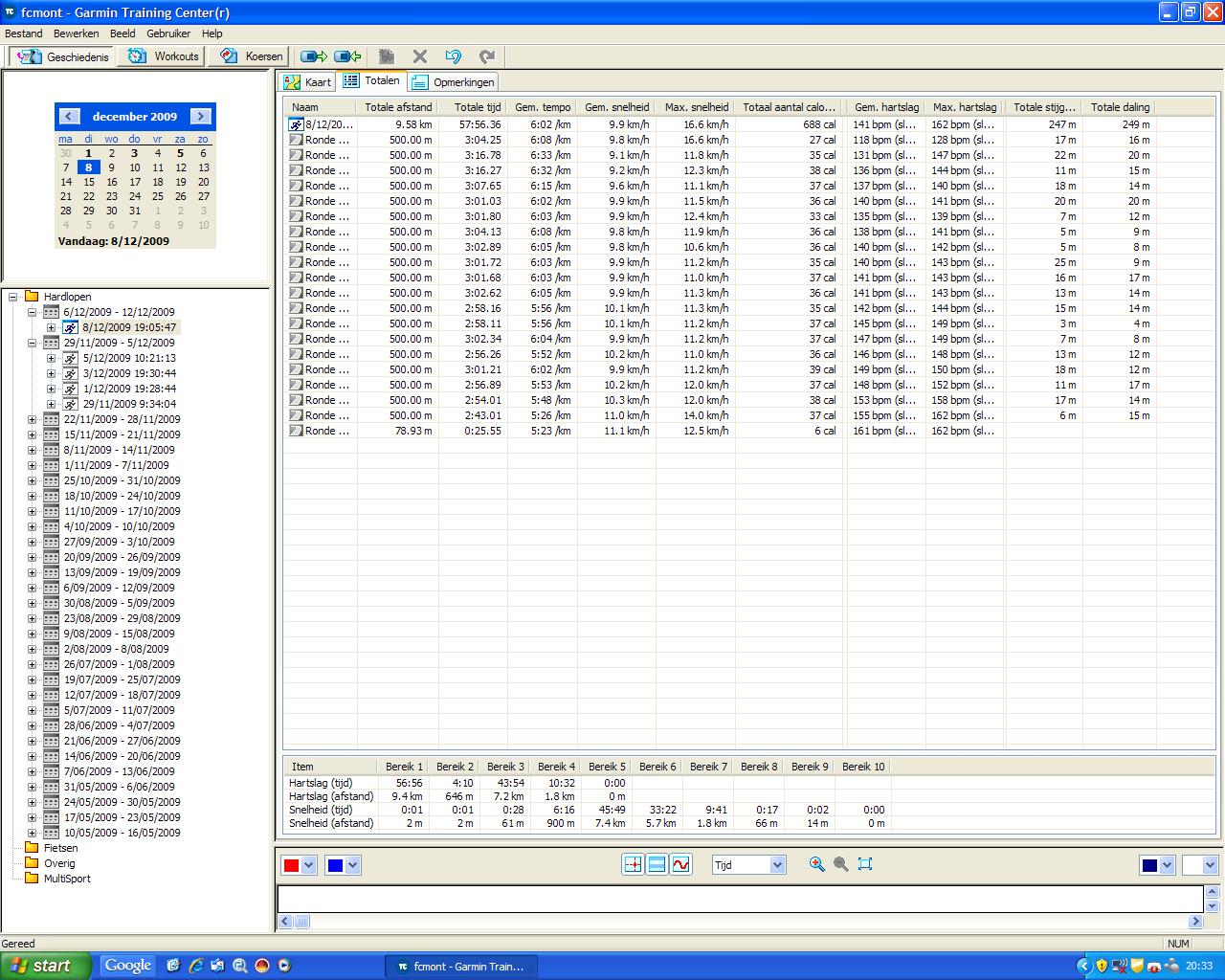The image size is (1225, 980).
Task: Toggle the crosshair marker chart icon
Action: coord(633,864)
